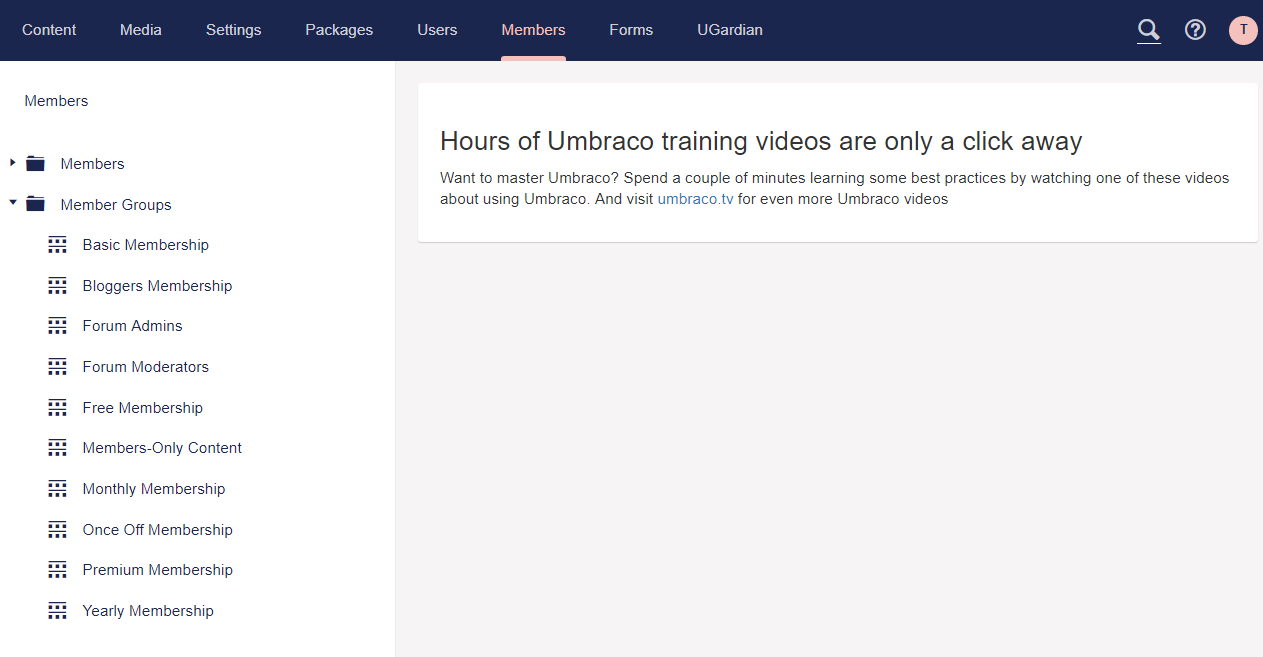Image resolution: width=1263 pixels, height=657 pixels.
Task: Open the UGardian section
Action: point(730,30)
